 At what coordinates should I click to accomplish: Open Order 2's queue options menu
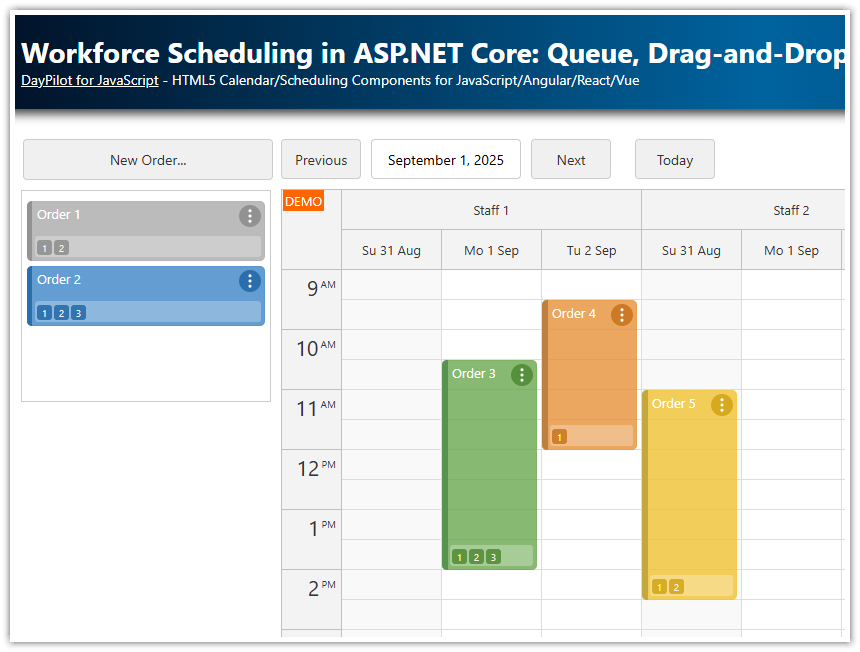[249, 281]
